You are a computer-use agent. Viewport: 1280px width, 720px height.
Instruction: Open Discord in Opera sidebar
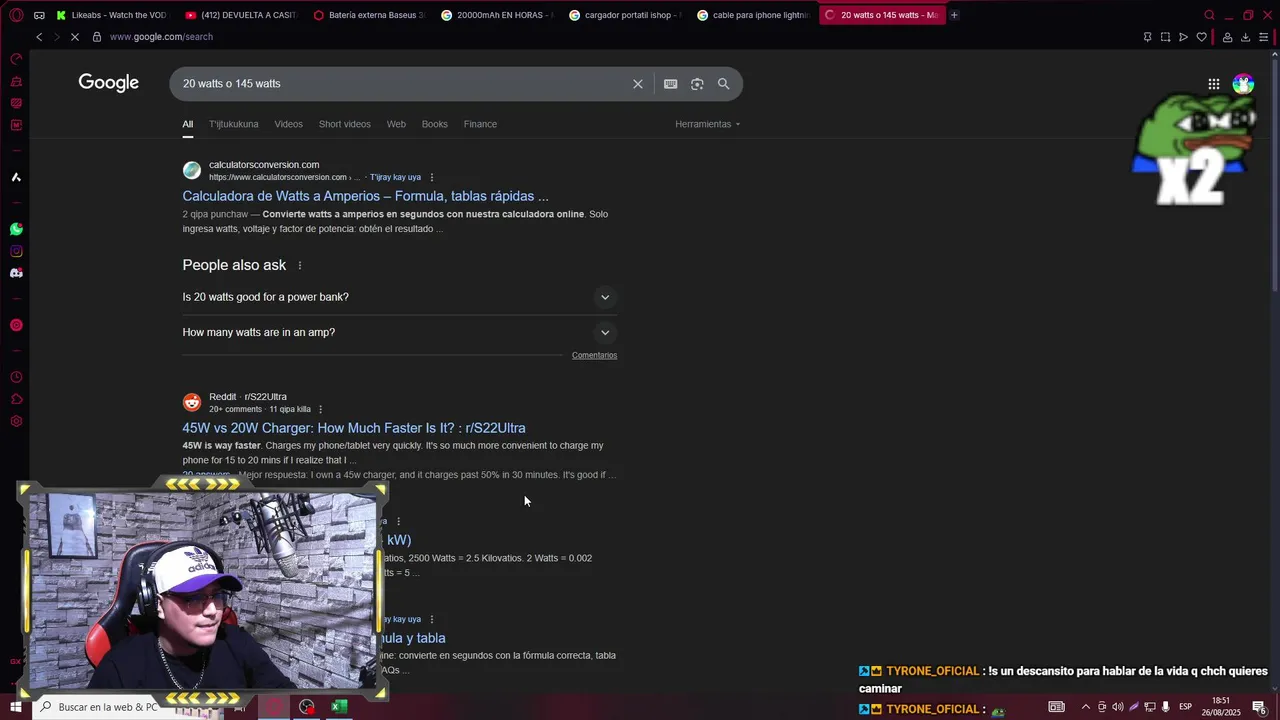16,273
